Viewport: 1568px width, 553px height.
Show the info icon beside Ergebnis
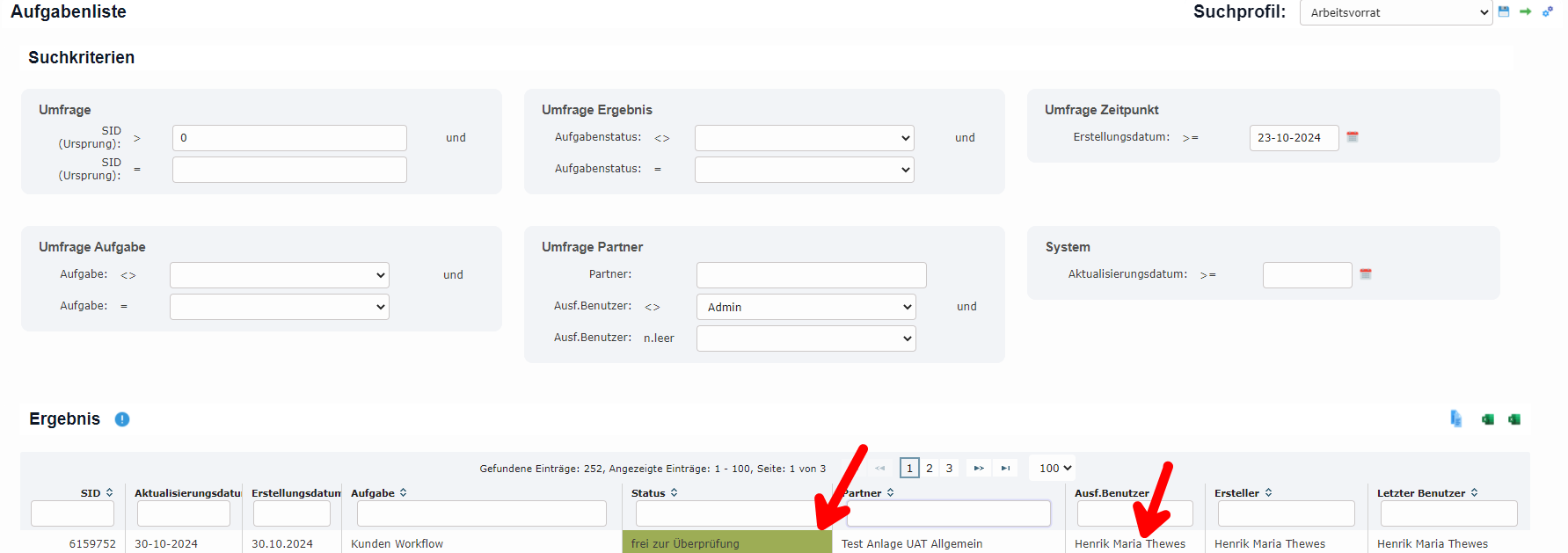122,419
